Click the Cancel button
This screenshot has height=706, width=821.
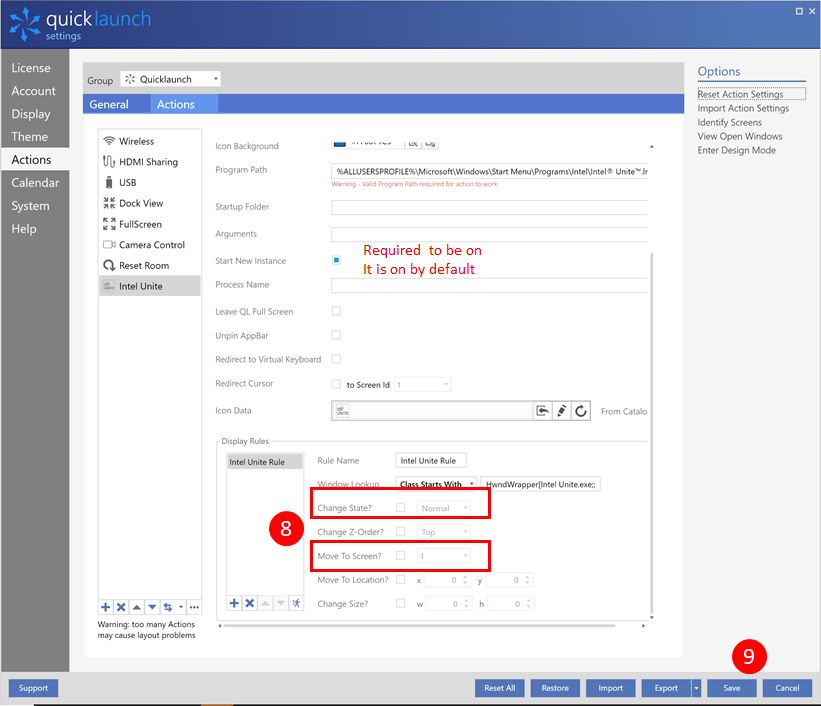tap(787, 688)
